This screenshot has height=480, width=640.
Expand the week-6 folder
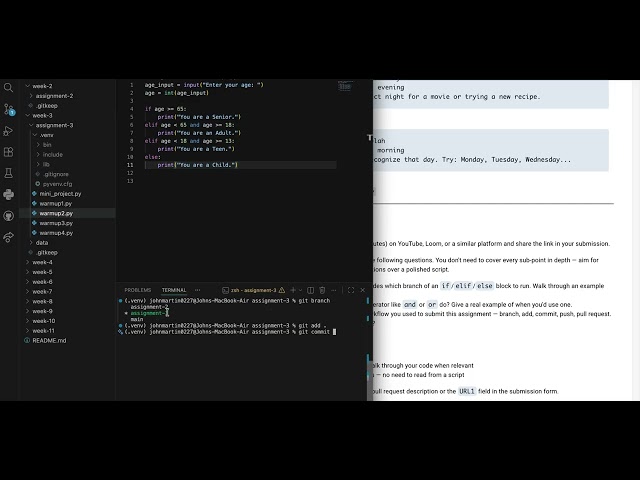pyautogui.click(x=69, y=282)
